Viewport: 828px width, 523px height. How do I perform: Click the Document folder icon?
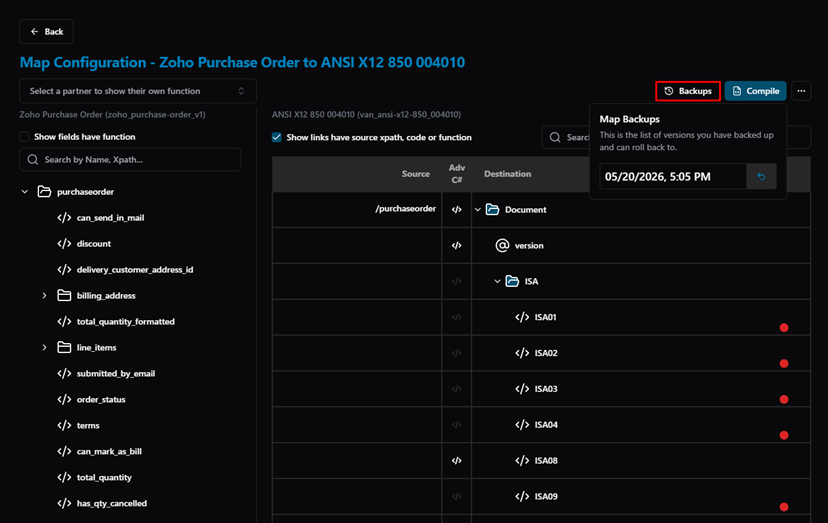coord(493,210)
